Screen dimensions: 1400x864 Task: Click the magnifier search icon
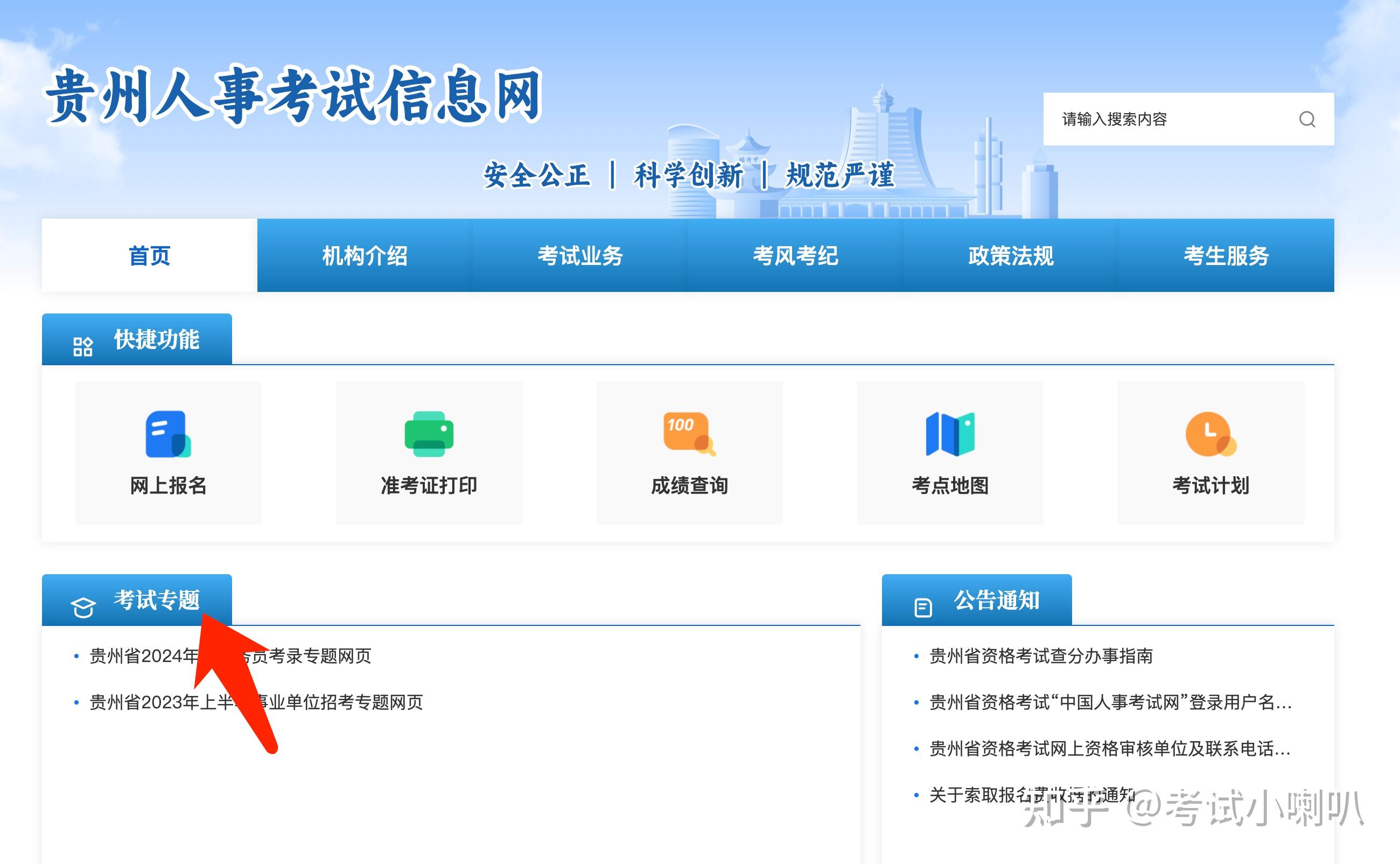(x=1308, y=119)
